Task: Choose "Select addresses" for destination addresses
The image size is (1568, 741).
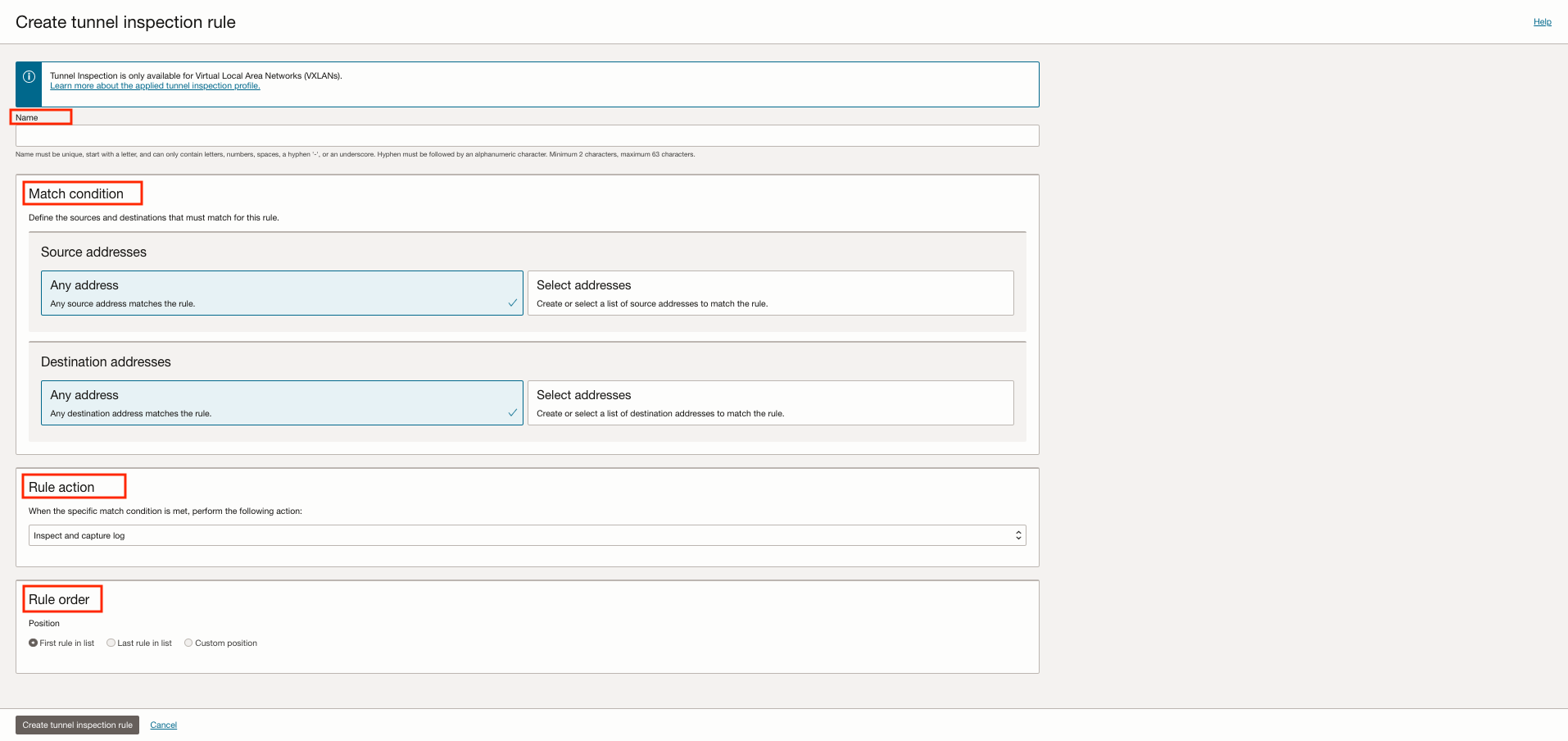Action: coord(770,402)
